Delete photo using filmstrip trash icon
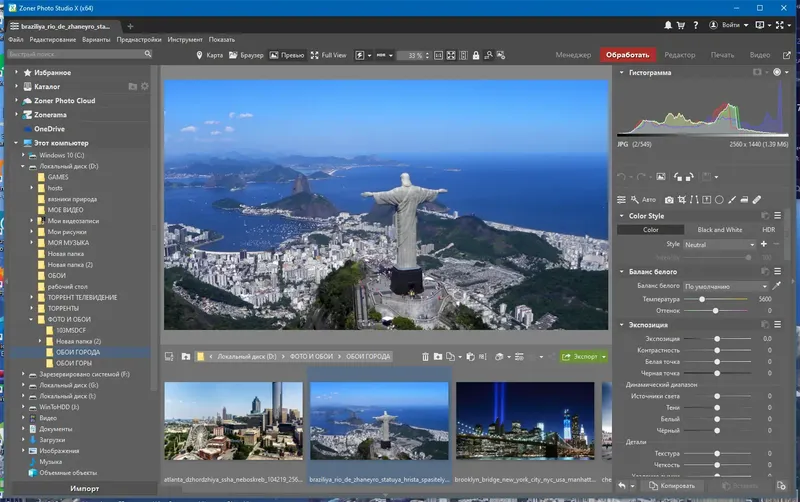 (x=425, y=356)
